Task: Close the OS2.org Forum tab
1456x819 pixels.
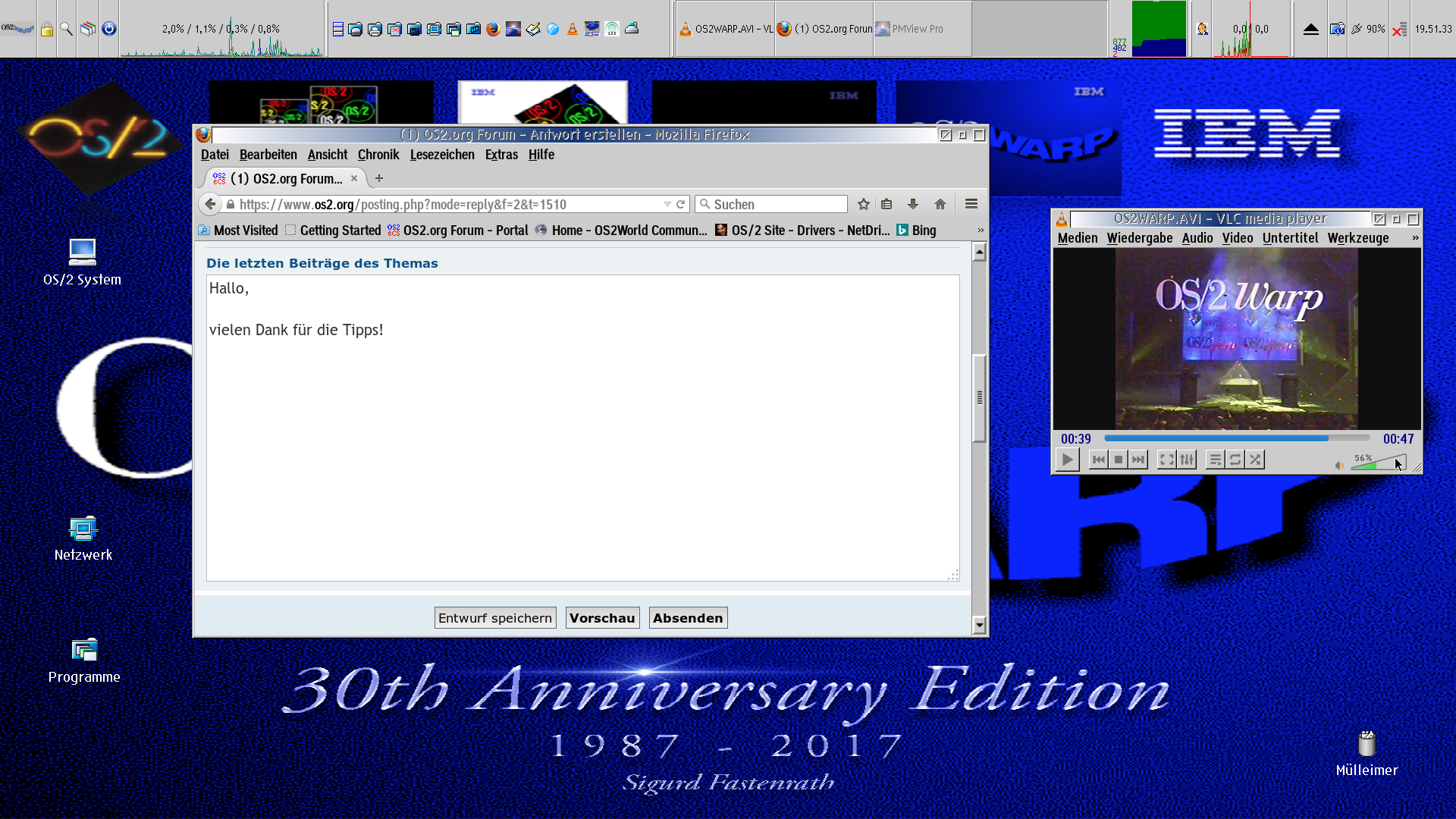Action: click(354, 179)
